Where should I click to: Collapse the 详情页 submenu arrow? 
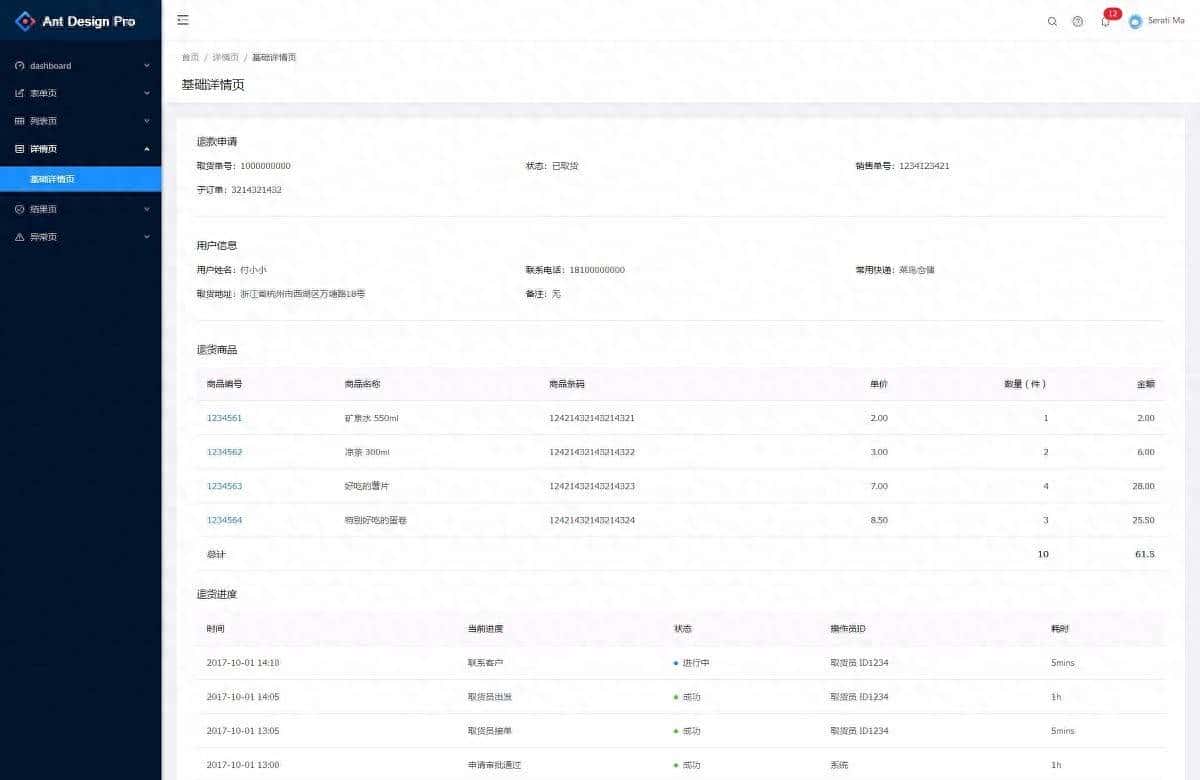point(147,149)
